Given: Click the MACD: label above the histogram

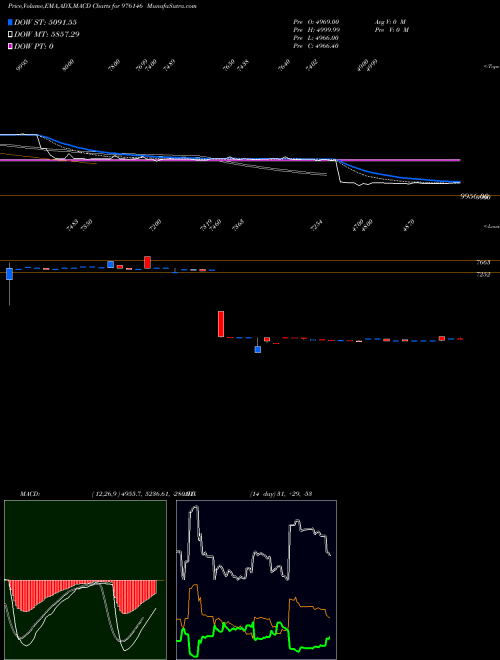Looking at the screenshot, I should point(30,493).
